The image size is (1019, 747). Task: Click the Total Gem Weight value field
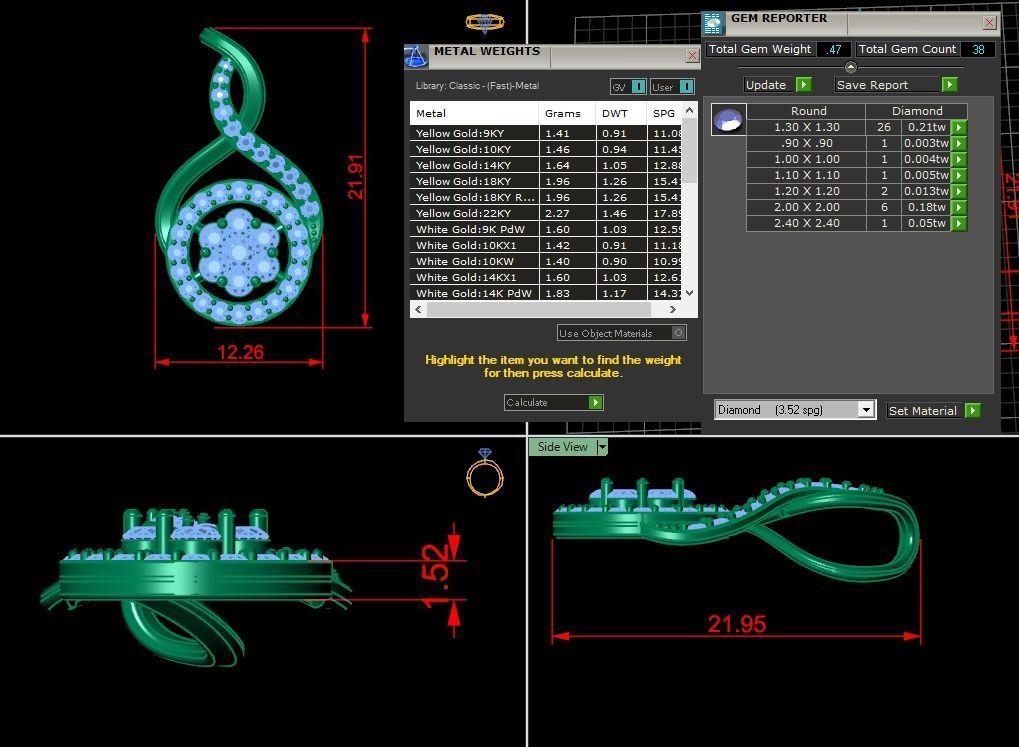coord(834,49)
